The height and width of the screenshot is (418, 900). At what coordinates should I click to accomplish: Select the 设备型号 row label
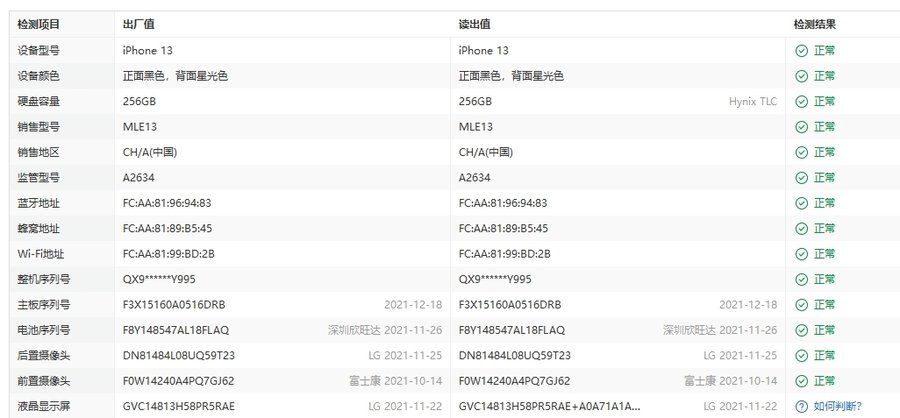coord(38,51)
